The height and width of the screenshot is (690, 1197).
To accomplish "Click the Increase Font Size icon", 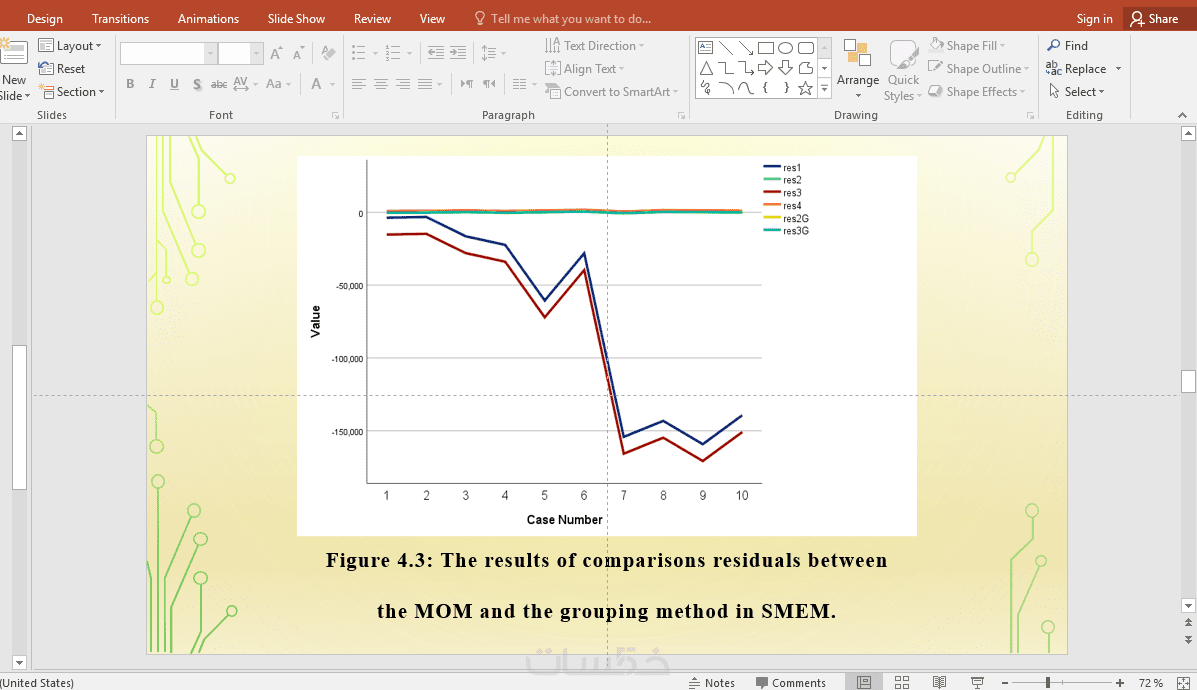I will click(x=276, y=53).
